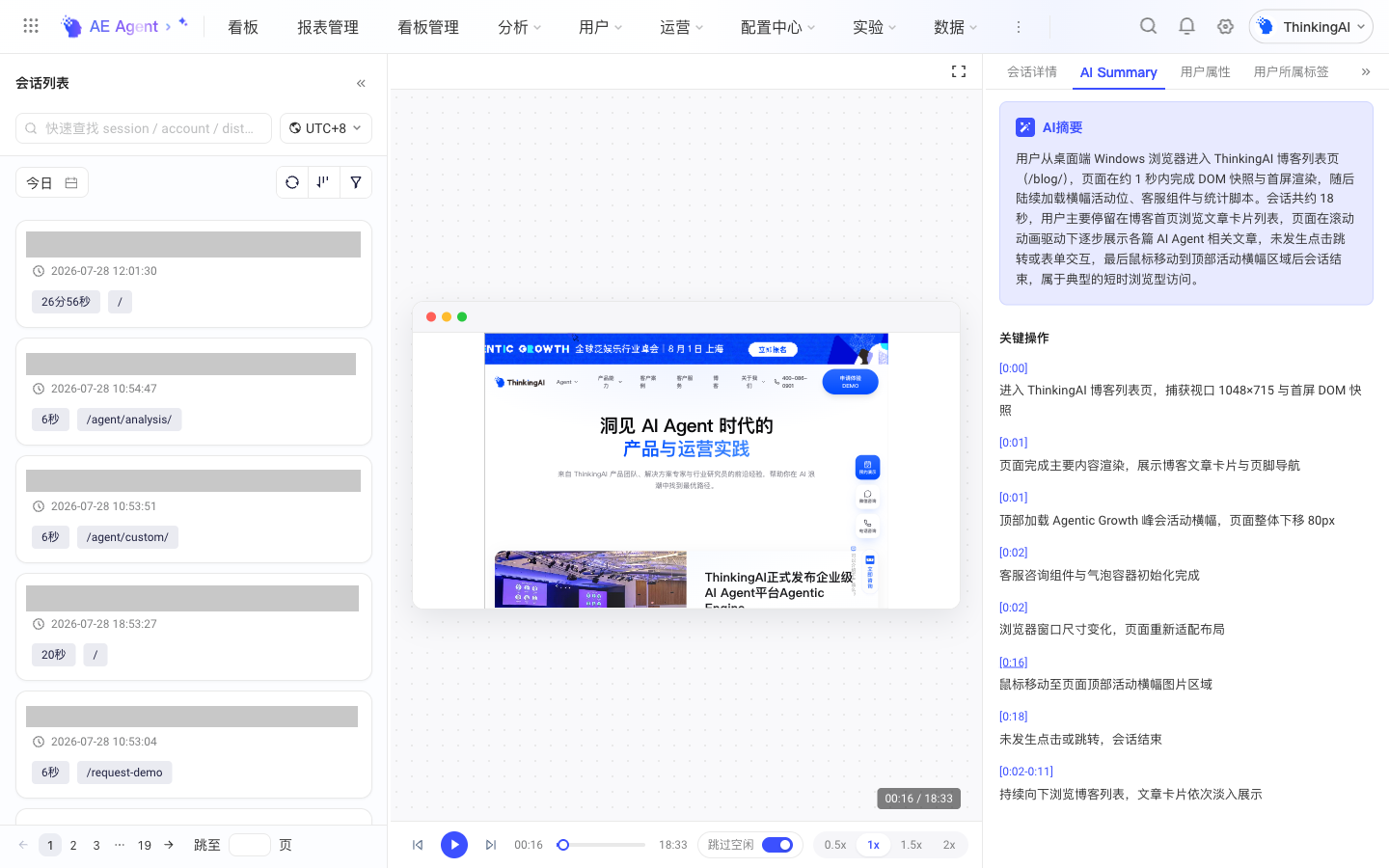1389x868 pixels.
Task: Expand the 运营 menu
Action: [x=681, y=27]
